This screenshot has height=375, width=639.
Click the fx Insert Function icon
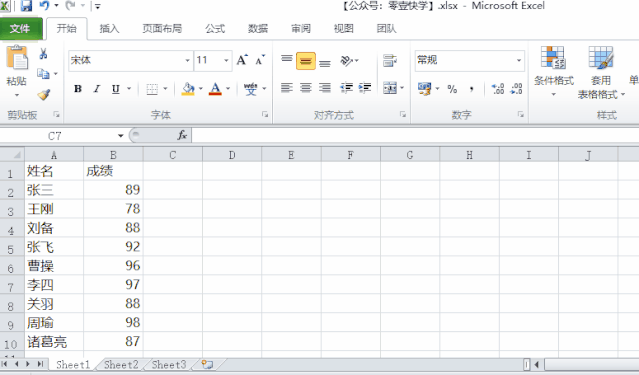tap(182, 135)
